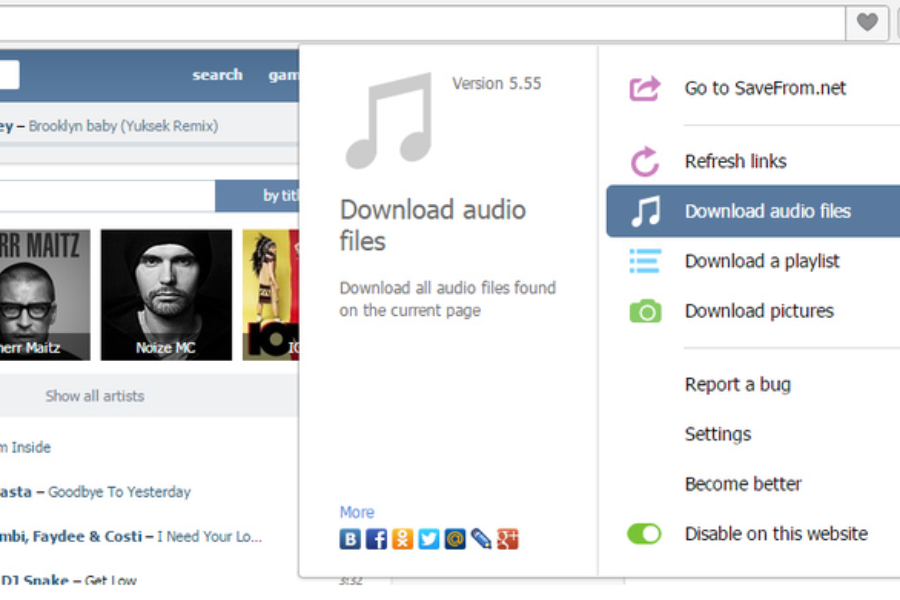Click the blue list icon for playlist download
The image size is (900, 600).
[645, 261]
